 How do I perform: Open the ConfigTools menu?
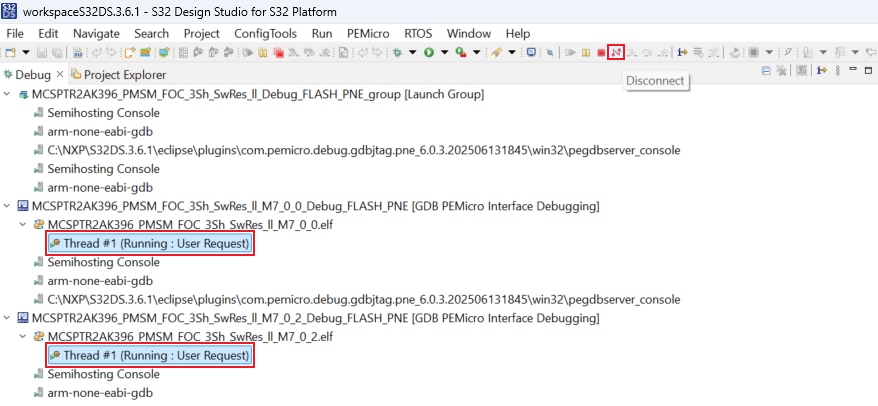coord(265,33)
